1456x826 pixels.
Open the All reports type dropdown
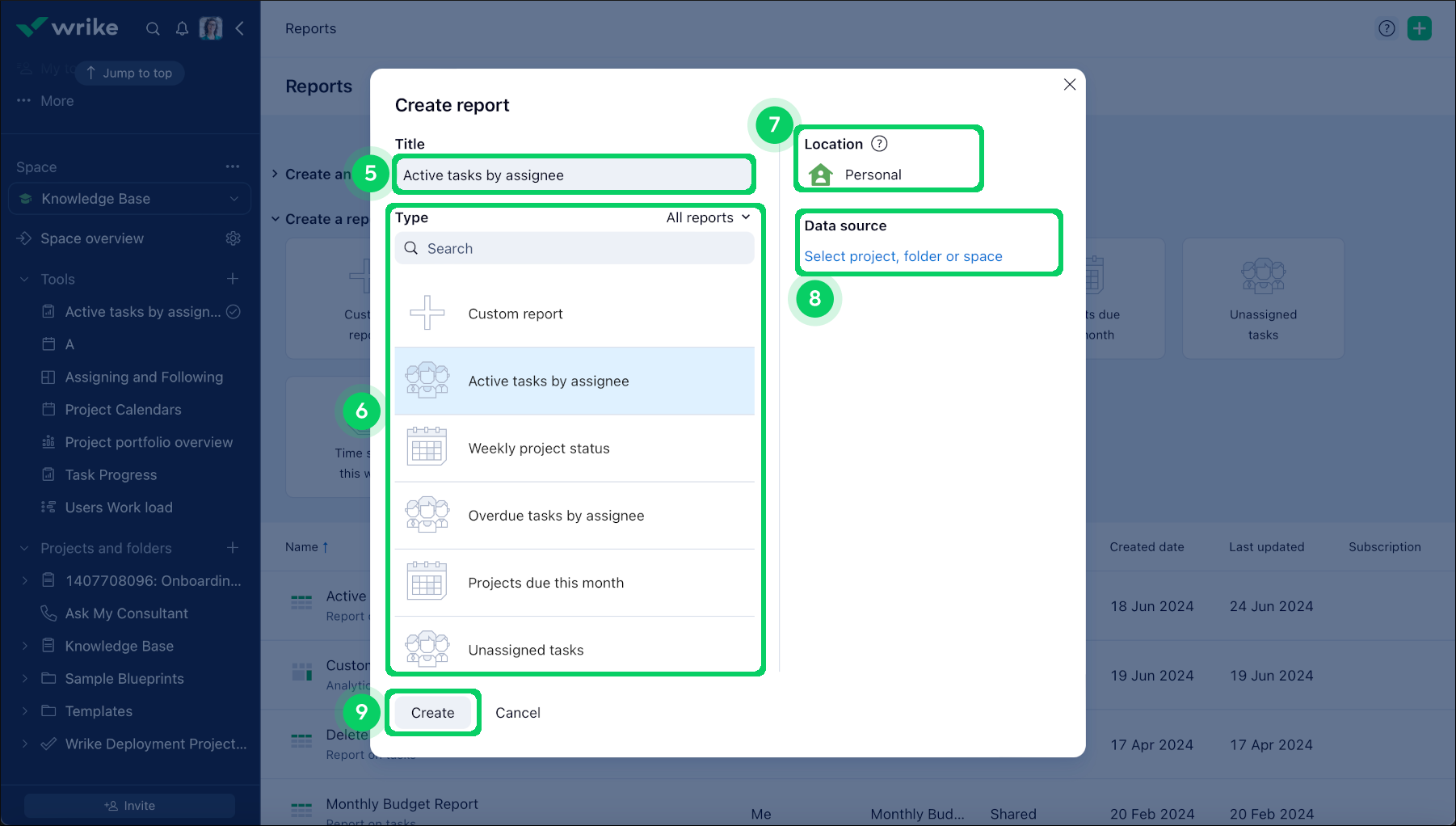tap(708, 217)
